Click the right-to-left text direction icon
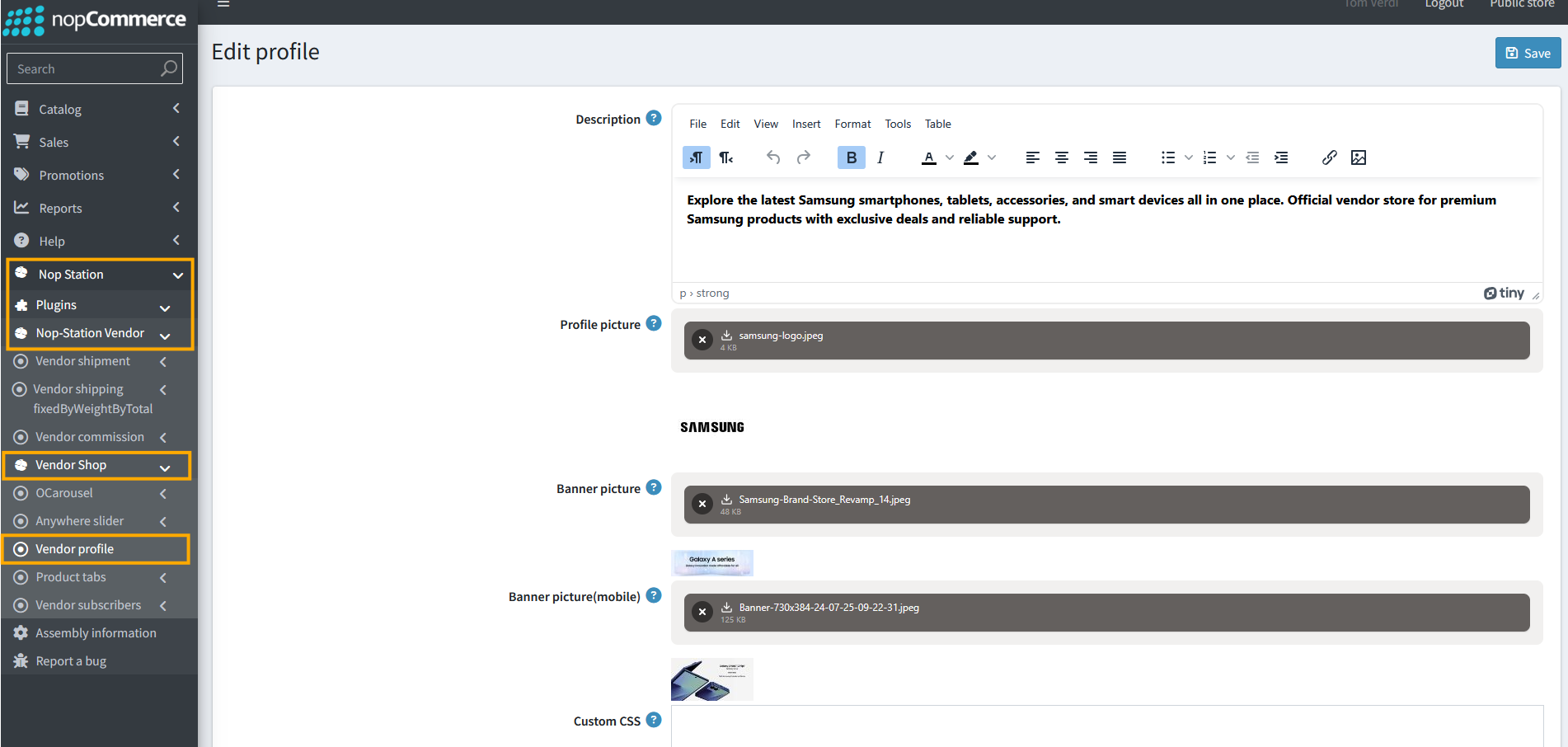 point(726,157)
